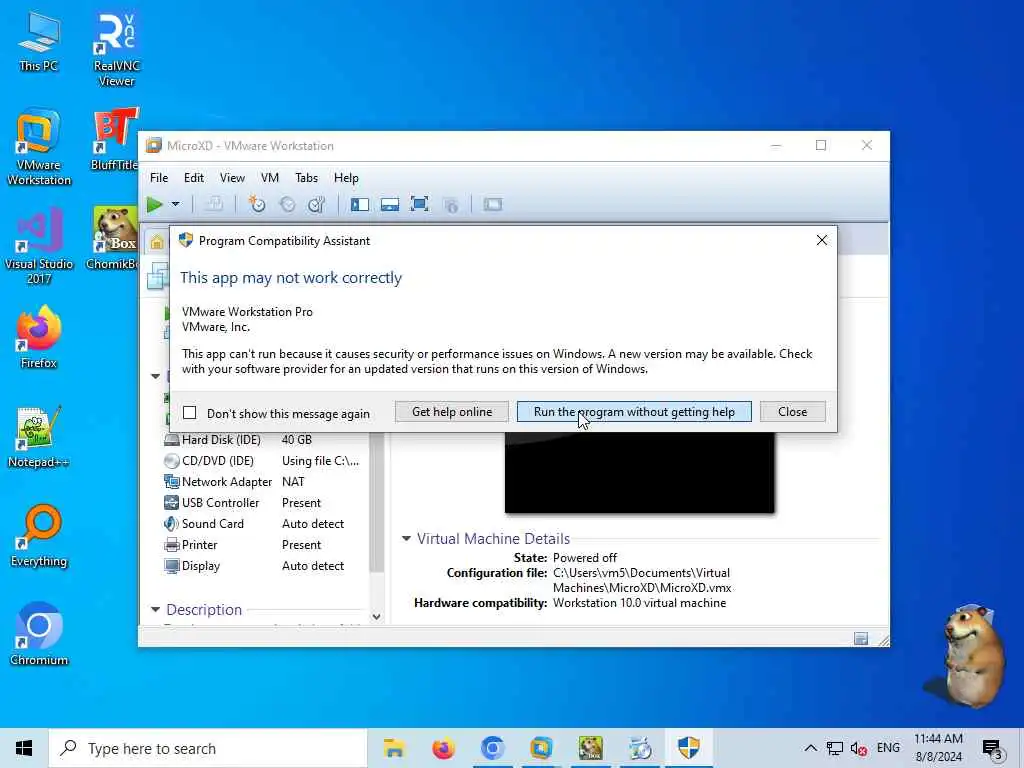The width and height of the screenshot is (1024, 768).
Task: Check Don't show this message again
Action: (x=189, y=413)
